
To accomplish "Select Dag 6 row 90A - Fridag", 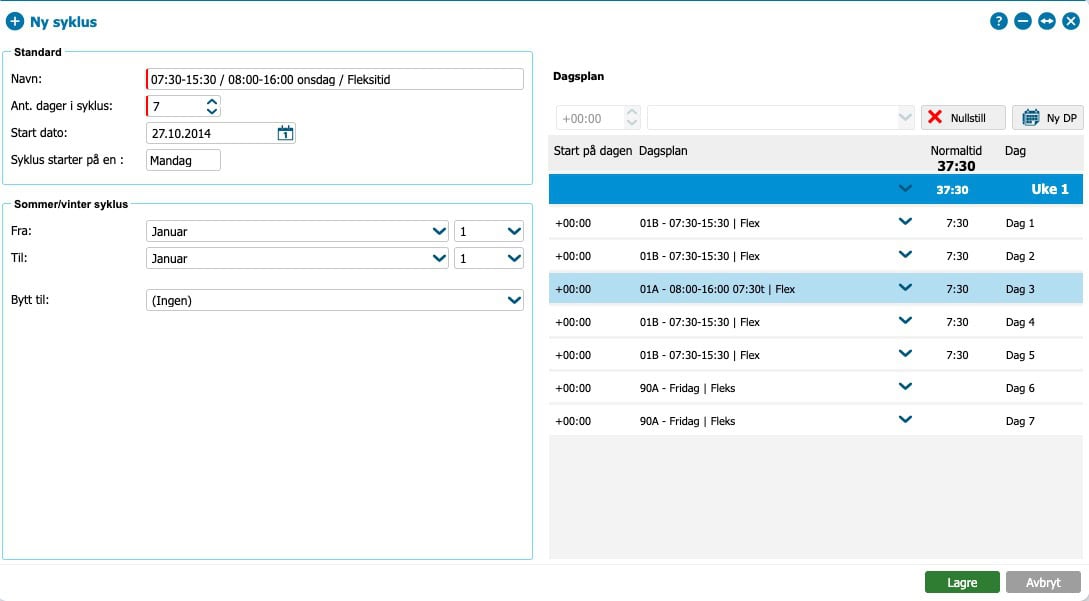I will [815, 388].
